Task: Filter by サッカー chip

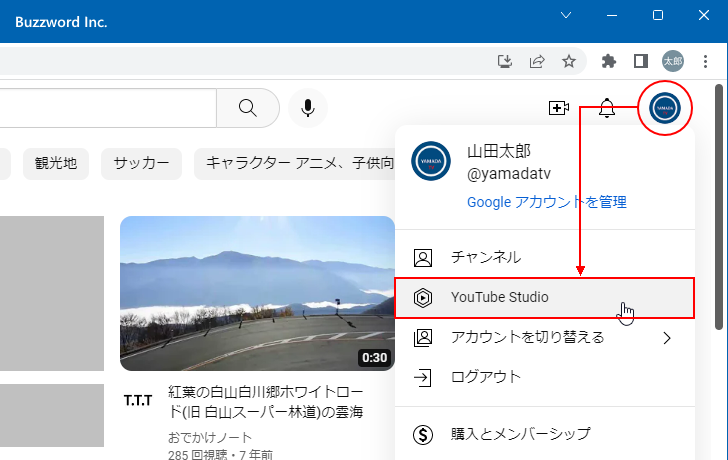Action: (x=141, y=163)
